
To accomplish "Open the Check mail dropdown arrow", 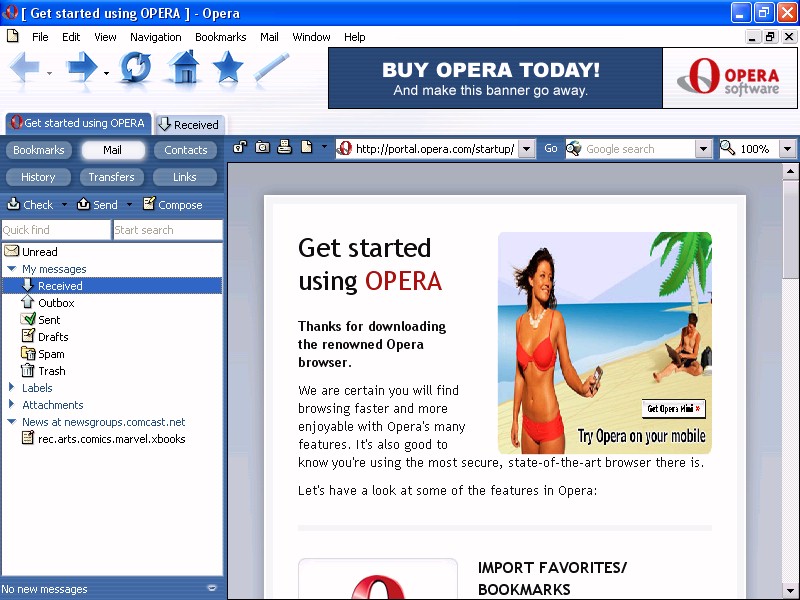I will tap(64, 205).
